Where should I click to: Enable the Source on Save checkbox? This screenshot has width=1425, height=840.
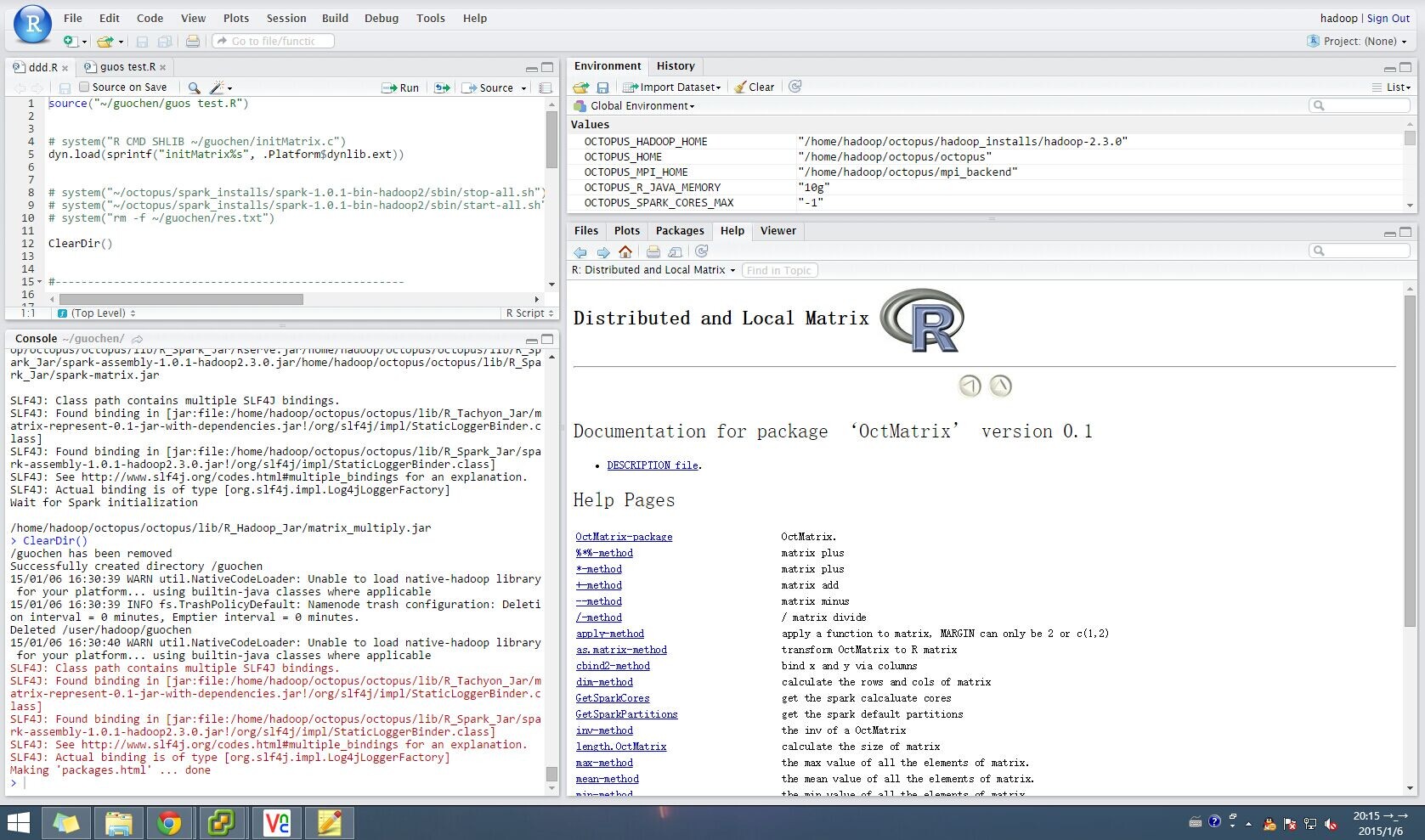click(x=84, y=87)
